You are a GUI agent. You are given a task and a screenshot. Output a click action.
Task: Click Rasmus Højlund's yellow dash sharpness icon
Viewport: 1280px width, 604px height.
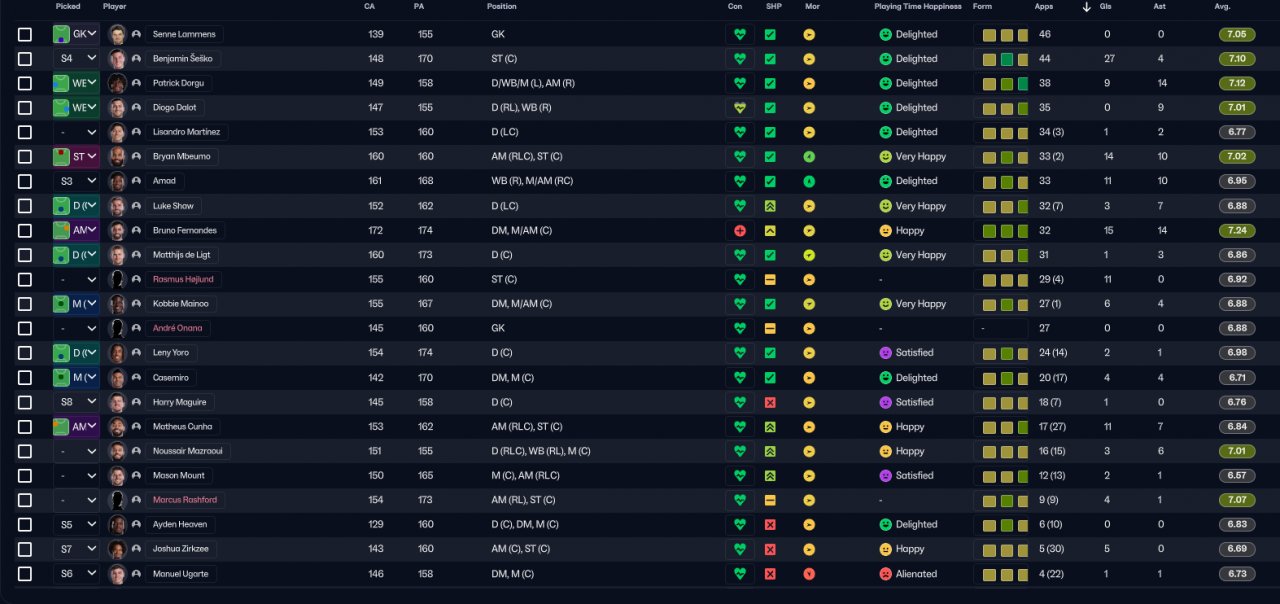pos(770,279)
